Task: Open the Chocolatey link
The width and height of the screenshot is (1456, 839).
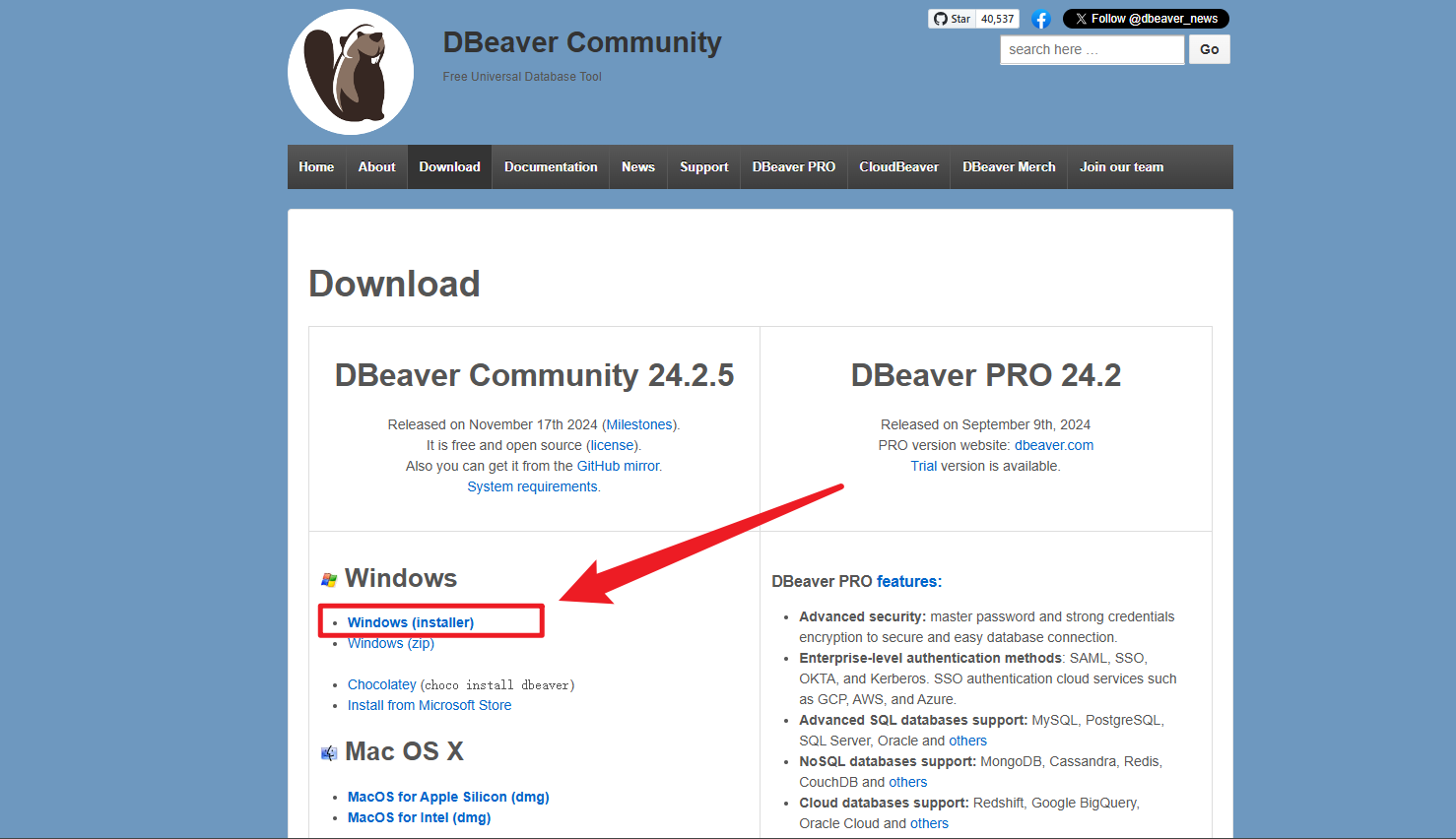Action: (x=382, y=684)
